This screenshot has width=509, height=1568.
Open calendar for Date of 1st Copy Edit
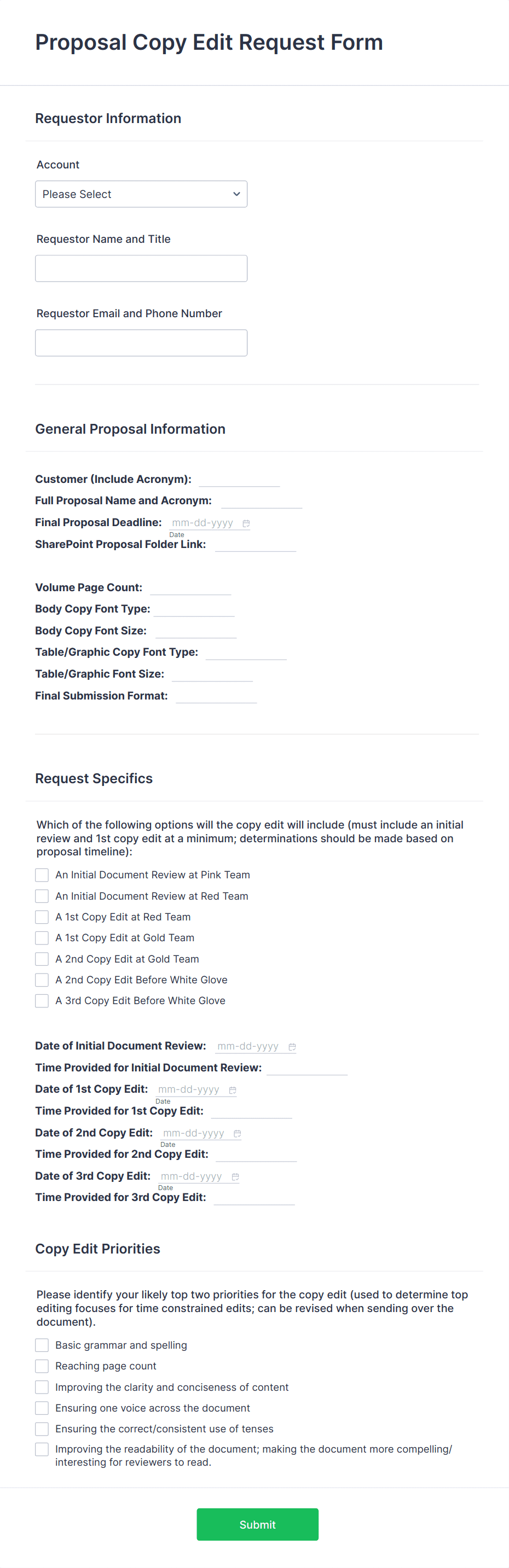pyautogui.click(x=233, y=1089)
